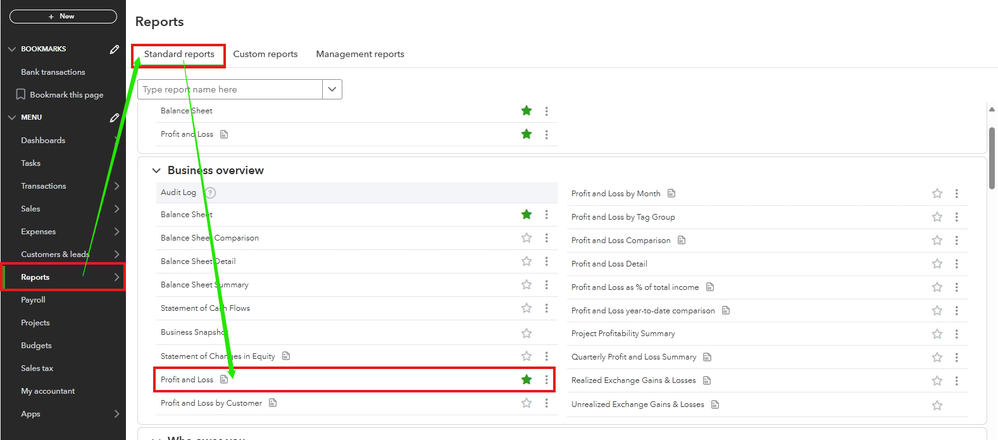Unfavorite the Business overview Balance Sheet report
Screen dimensions: 998x440
pos(526,214)
